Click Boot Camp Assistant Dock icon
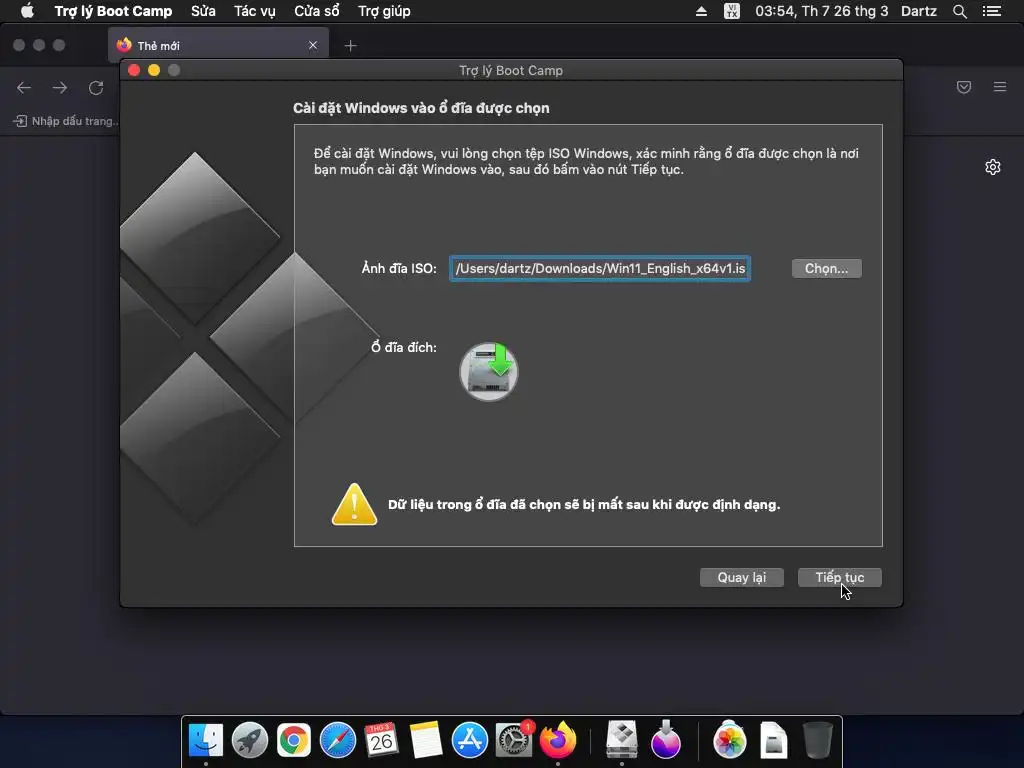This screenshot has width=1024, height=768. 621,740
